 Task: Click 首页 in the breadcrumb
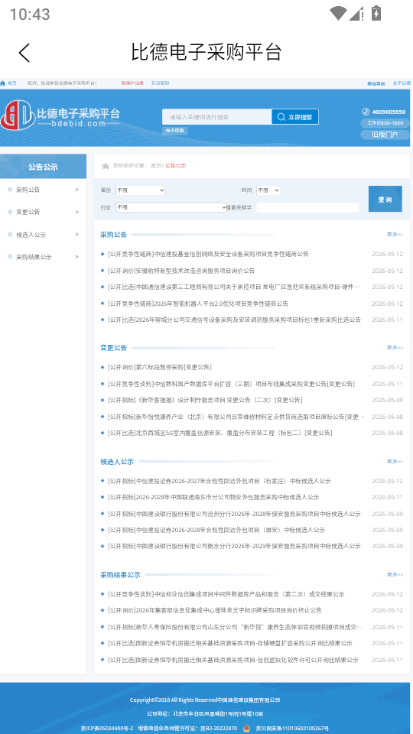coord(155,166)
